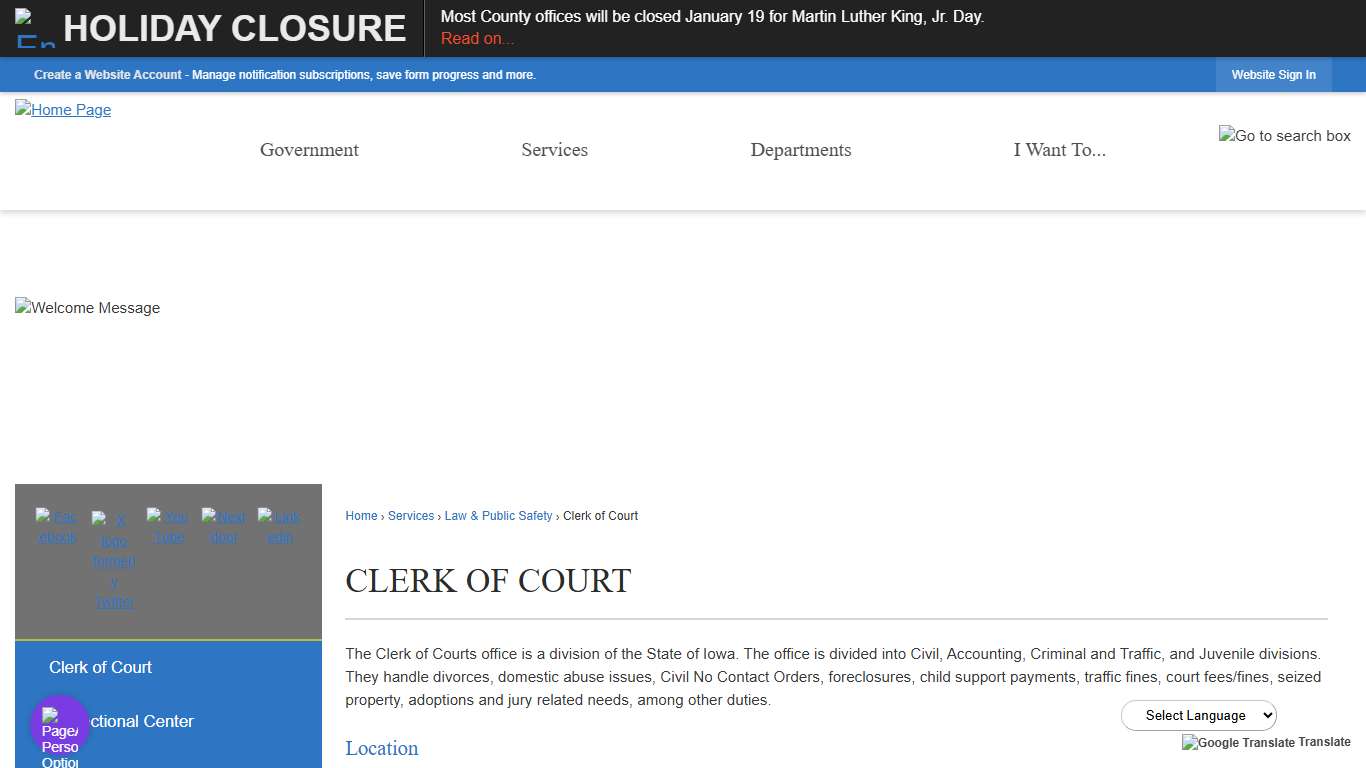Open the Select Language dropdown
The height and width of the screenshot is (768, 1366).
1199,715
